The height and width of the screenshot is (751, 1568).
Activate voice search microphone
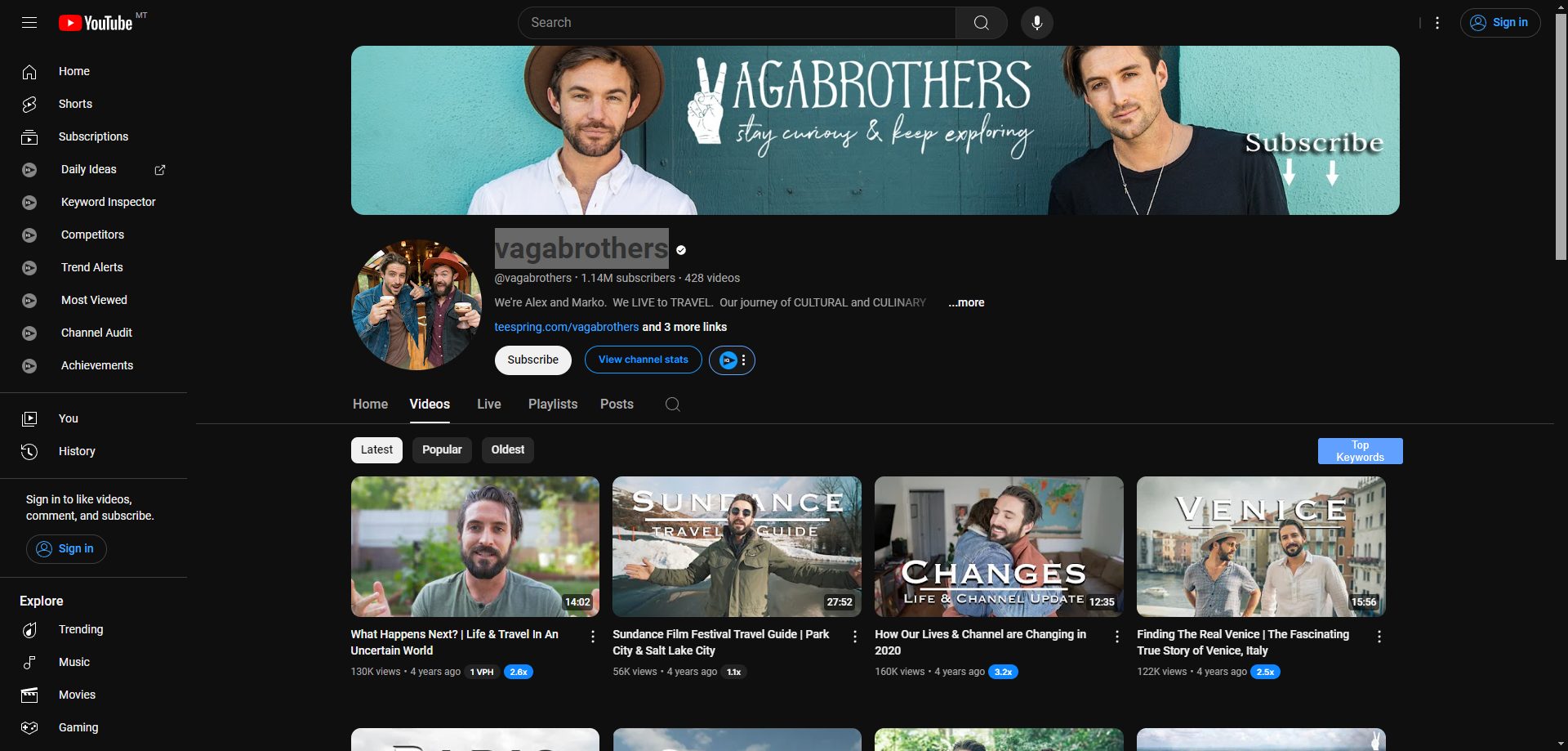pos(1036,23)
